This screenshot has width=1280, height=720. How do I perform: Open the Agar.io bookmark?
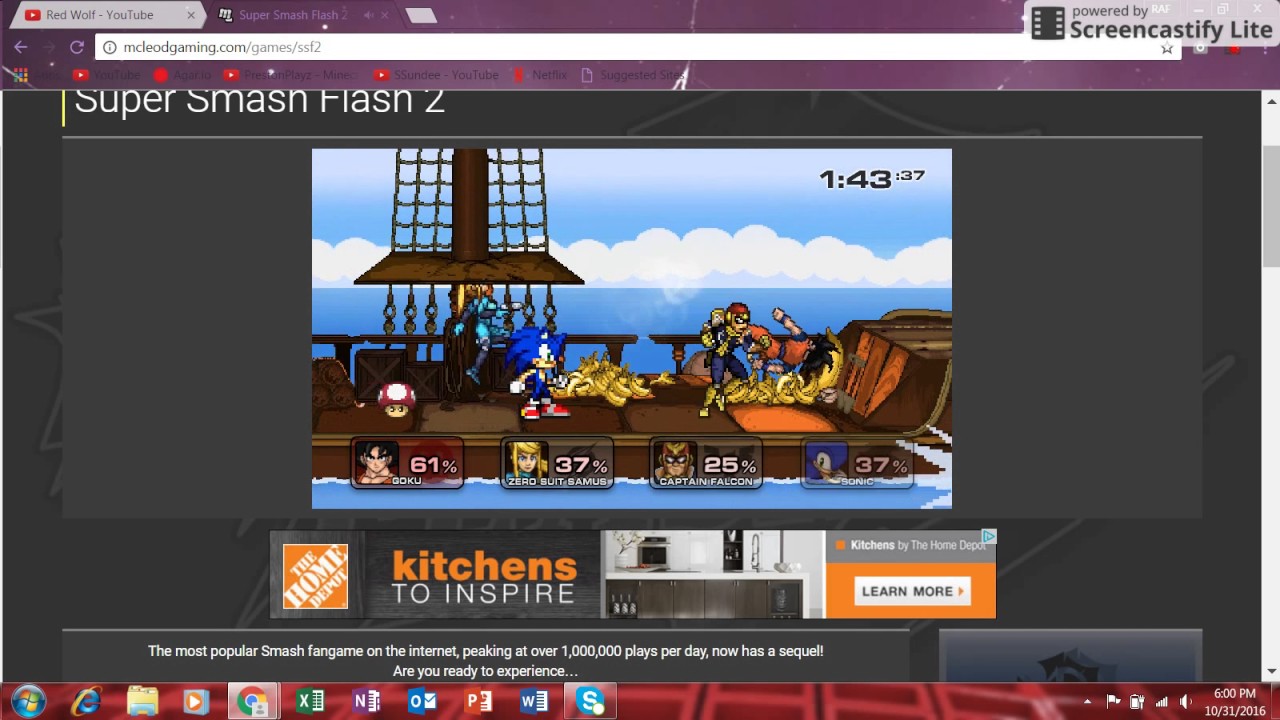[182, 75]
